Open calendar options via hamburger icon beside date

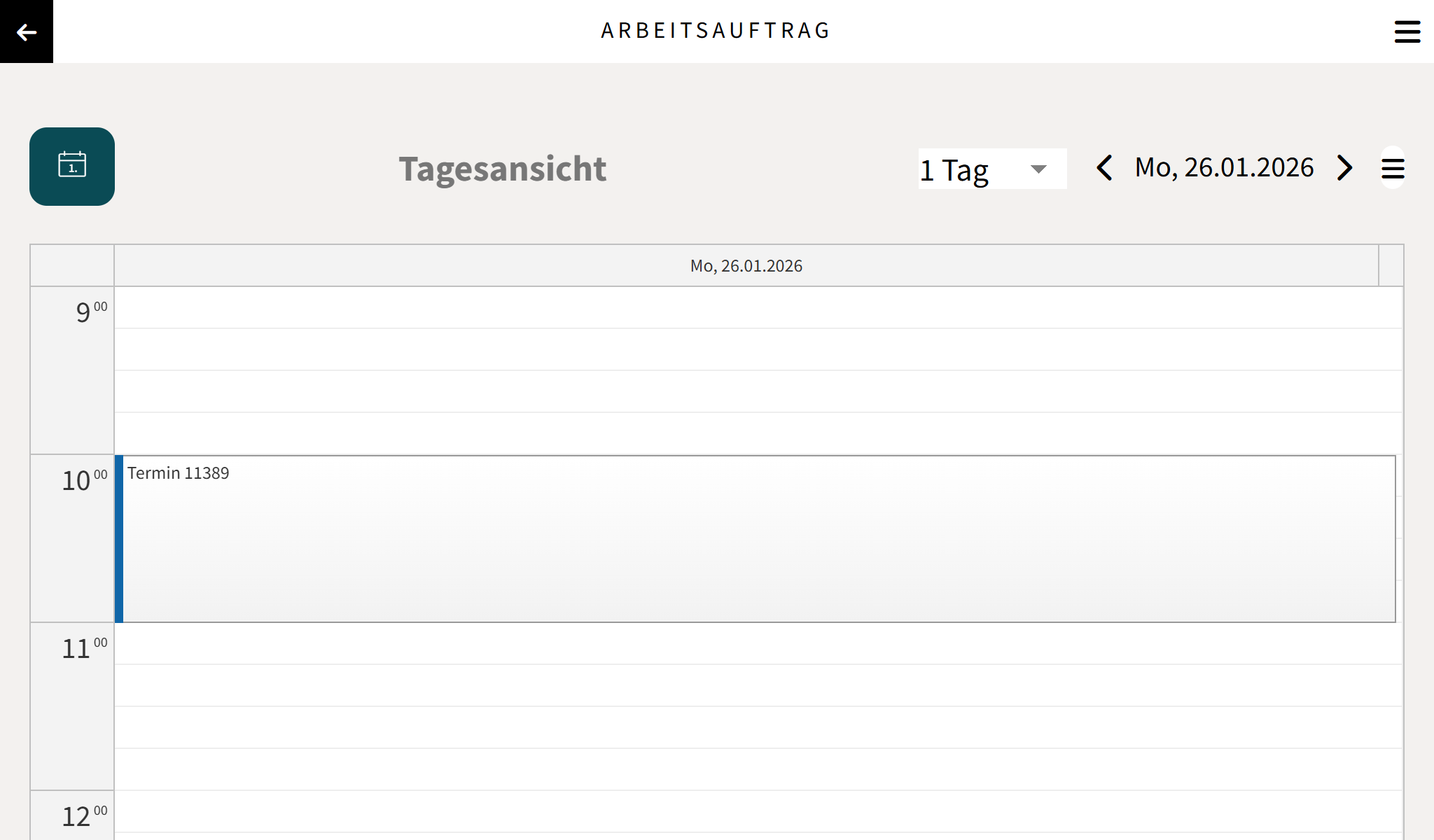1392,168
